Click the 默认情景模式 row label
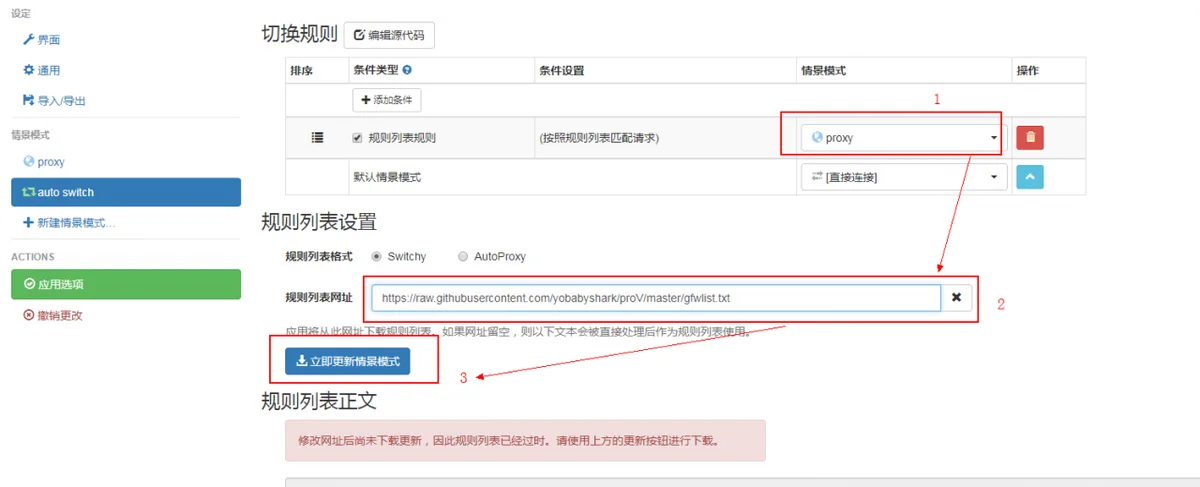Image resolution: width=1200 pixels, height=487 pixels. point(386,177)
